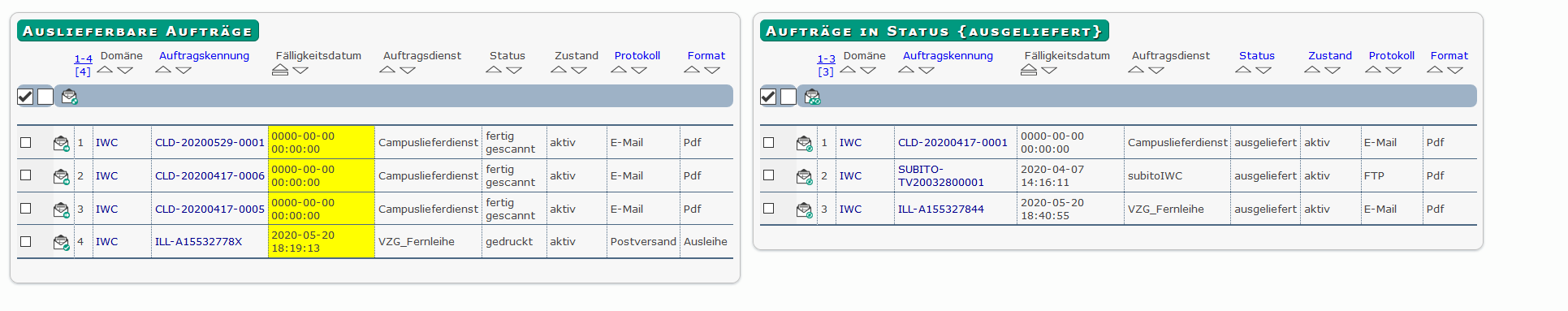Sort Domäne descending in Auslieferbare Aufträge

coord(125,70)
